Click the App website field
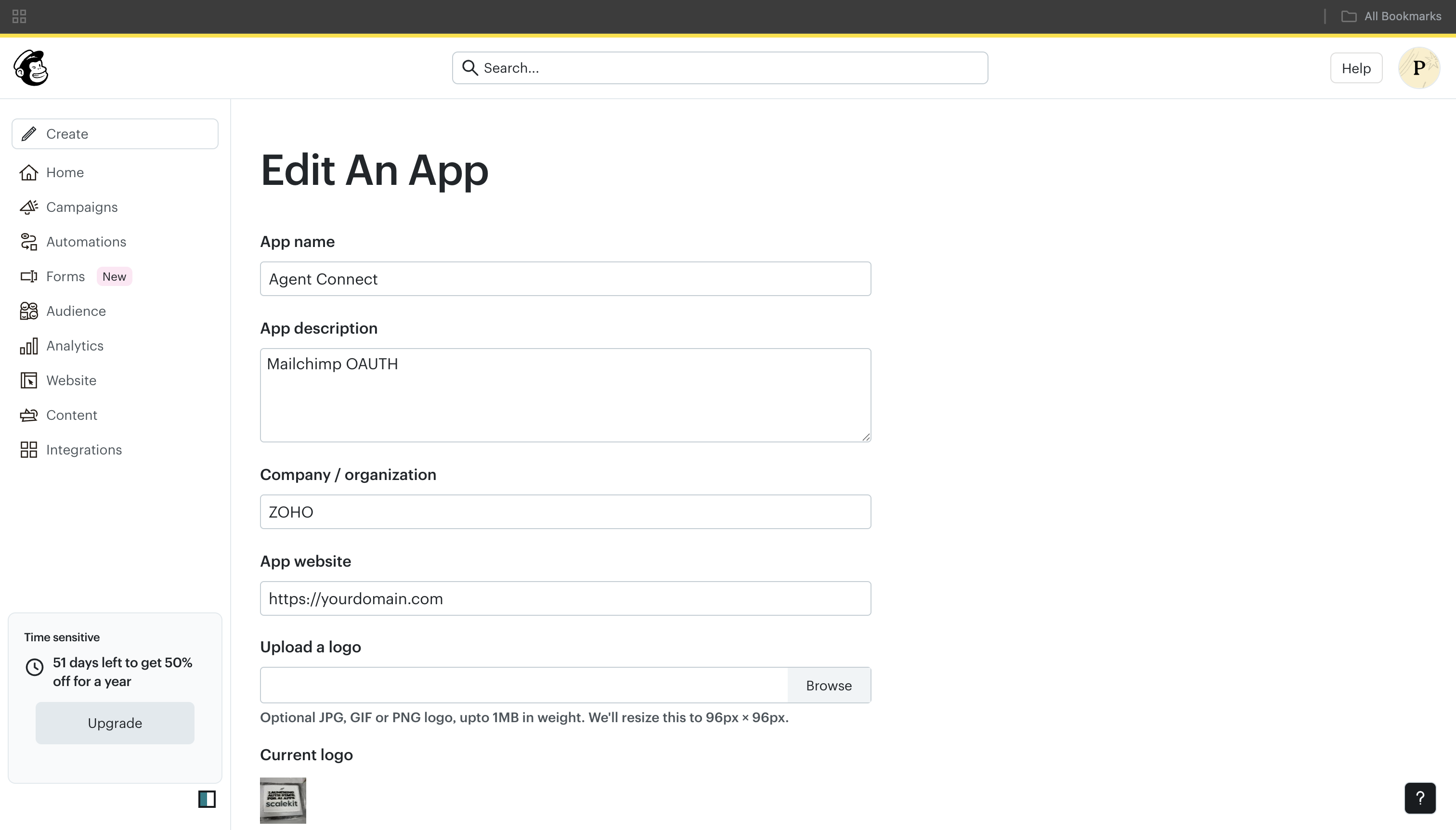1456x830 pixels. 566,598
